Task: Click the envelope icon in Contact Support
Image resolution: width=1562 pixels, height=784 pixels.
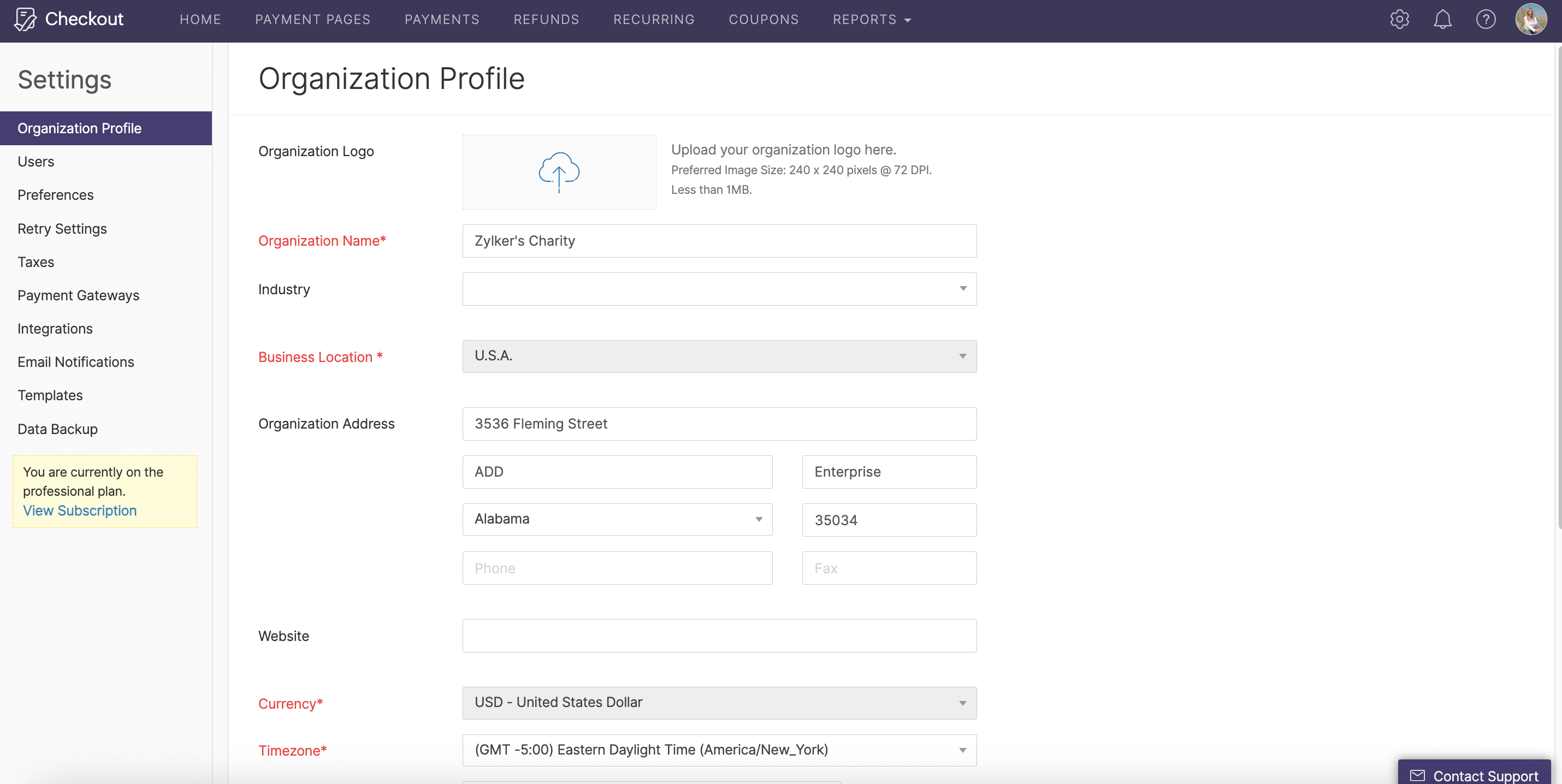Action: pyautogui.click(x=1417, y=775)
